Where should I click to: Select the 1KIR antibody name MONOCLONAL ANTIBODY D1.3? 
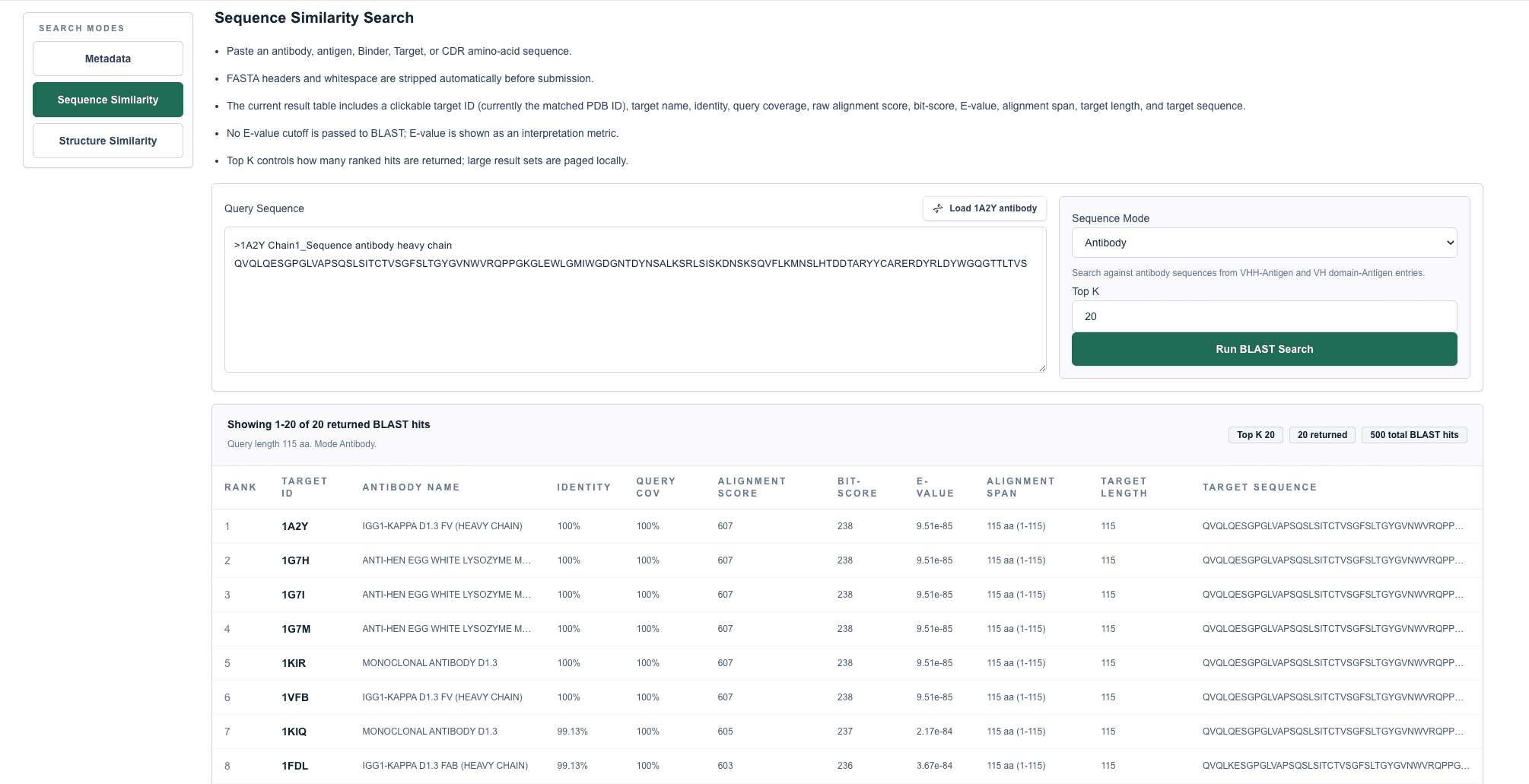pyautogui.click(x=430, y=663)
